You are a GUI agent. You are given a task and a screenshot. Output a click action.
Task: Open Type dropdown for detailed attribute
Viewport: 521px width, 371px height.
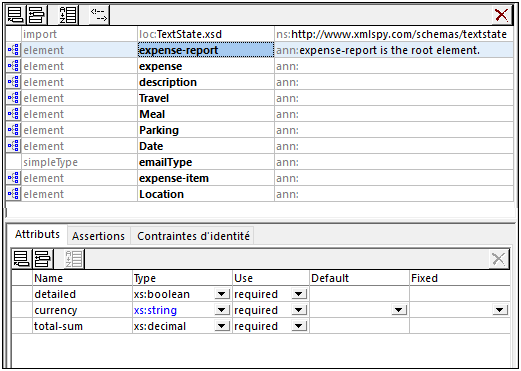(x=221, y=294)
